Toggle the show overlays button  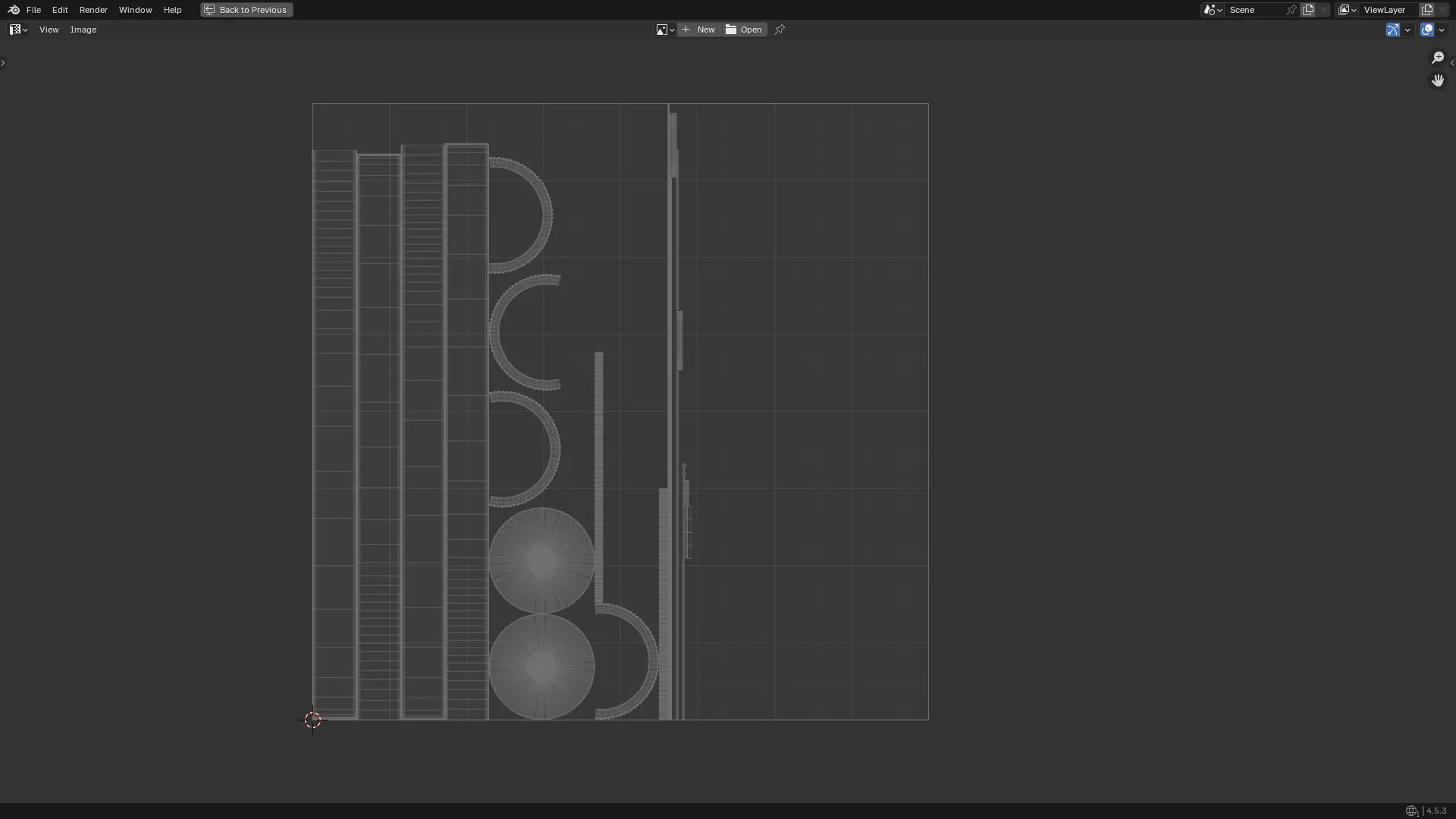point(1427,30)
